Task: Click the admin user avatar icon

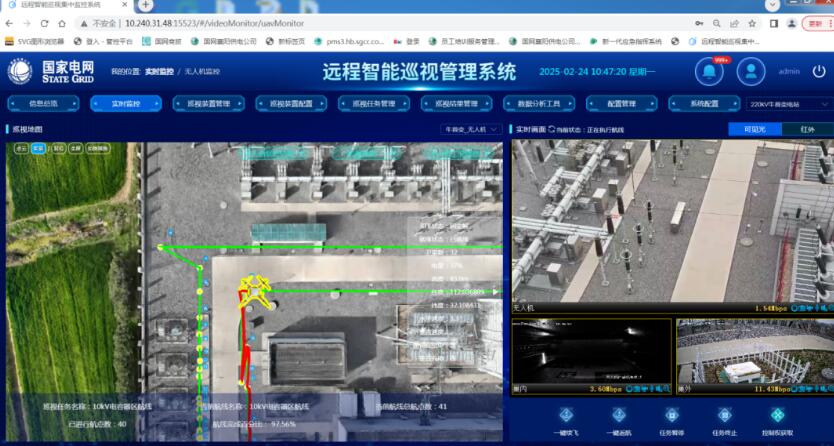Action: (x=751, y=71)
